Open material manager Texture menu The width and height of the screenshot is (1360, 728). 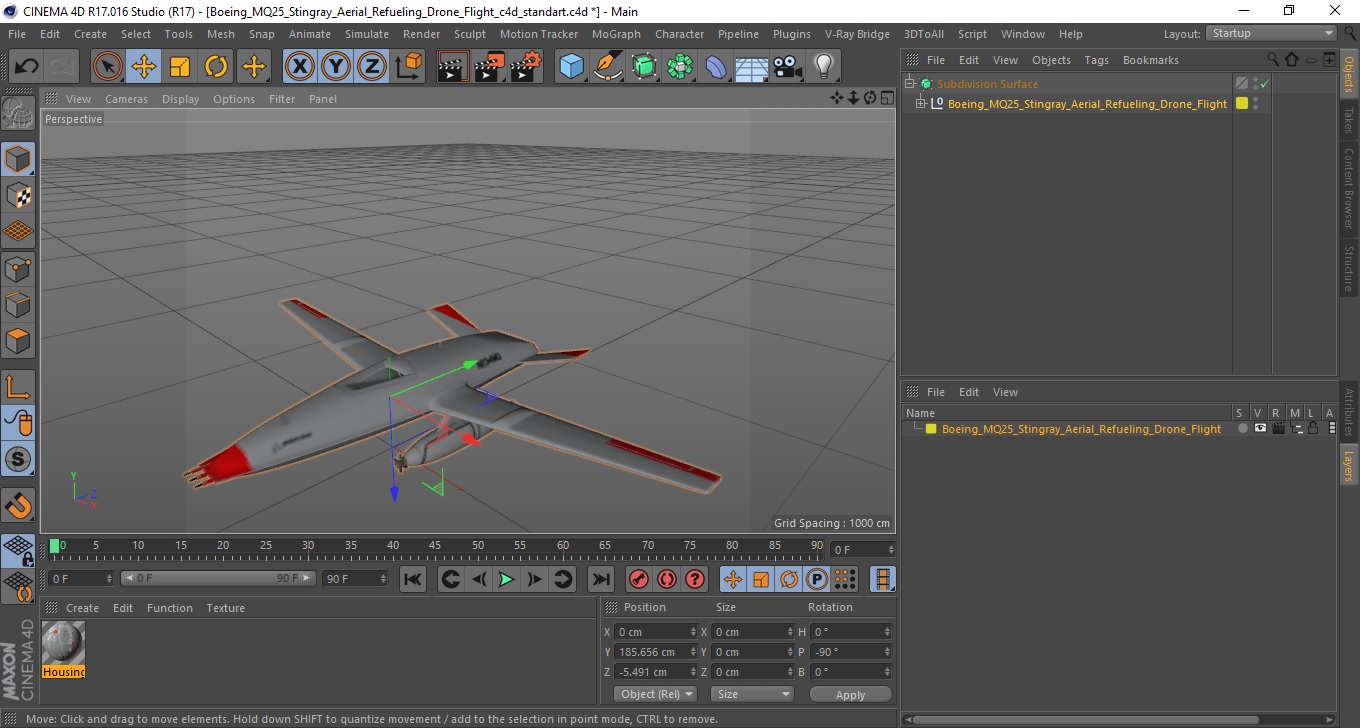pyautogui.click(x=225, y=608)
